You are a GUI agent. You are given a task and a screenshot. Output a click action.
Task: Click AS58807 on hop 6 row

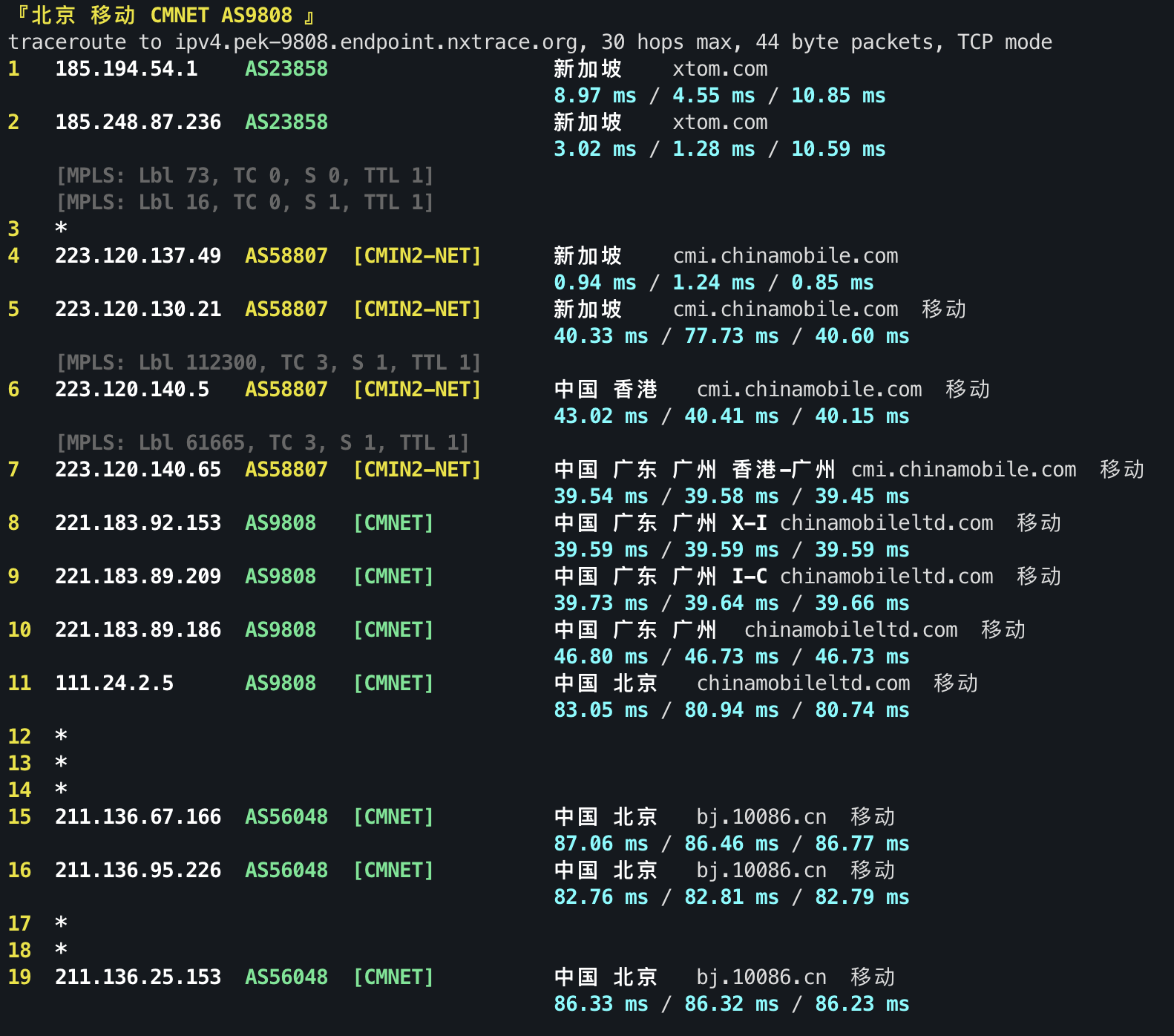coord(286,390)
